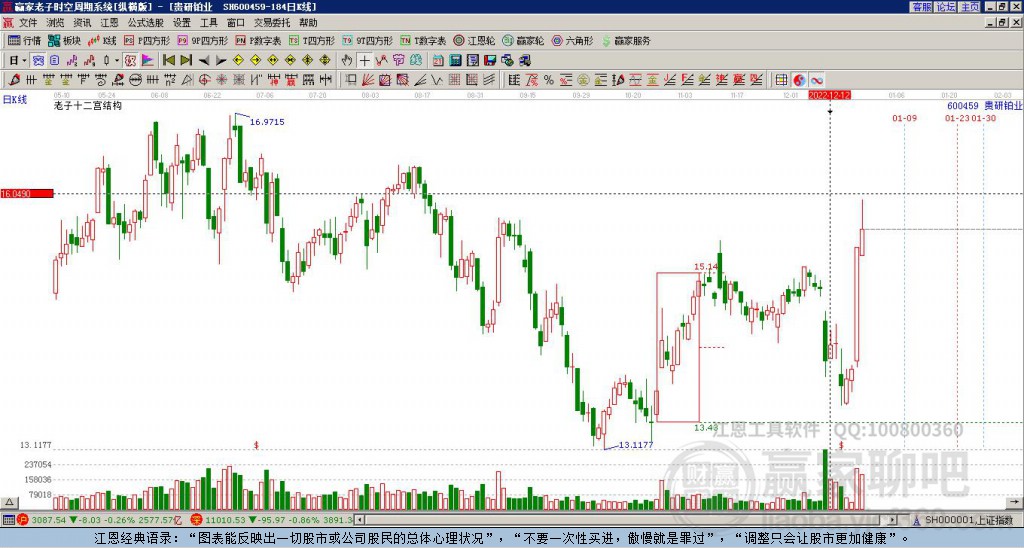Select the red pencil drawing tool

14,80
